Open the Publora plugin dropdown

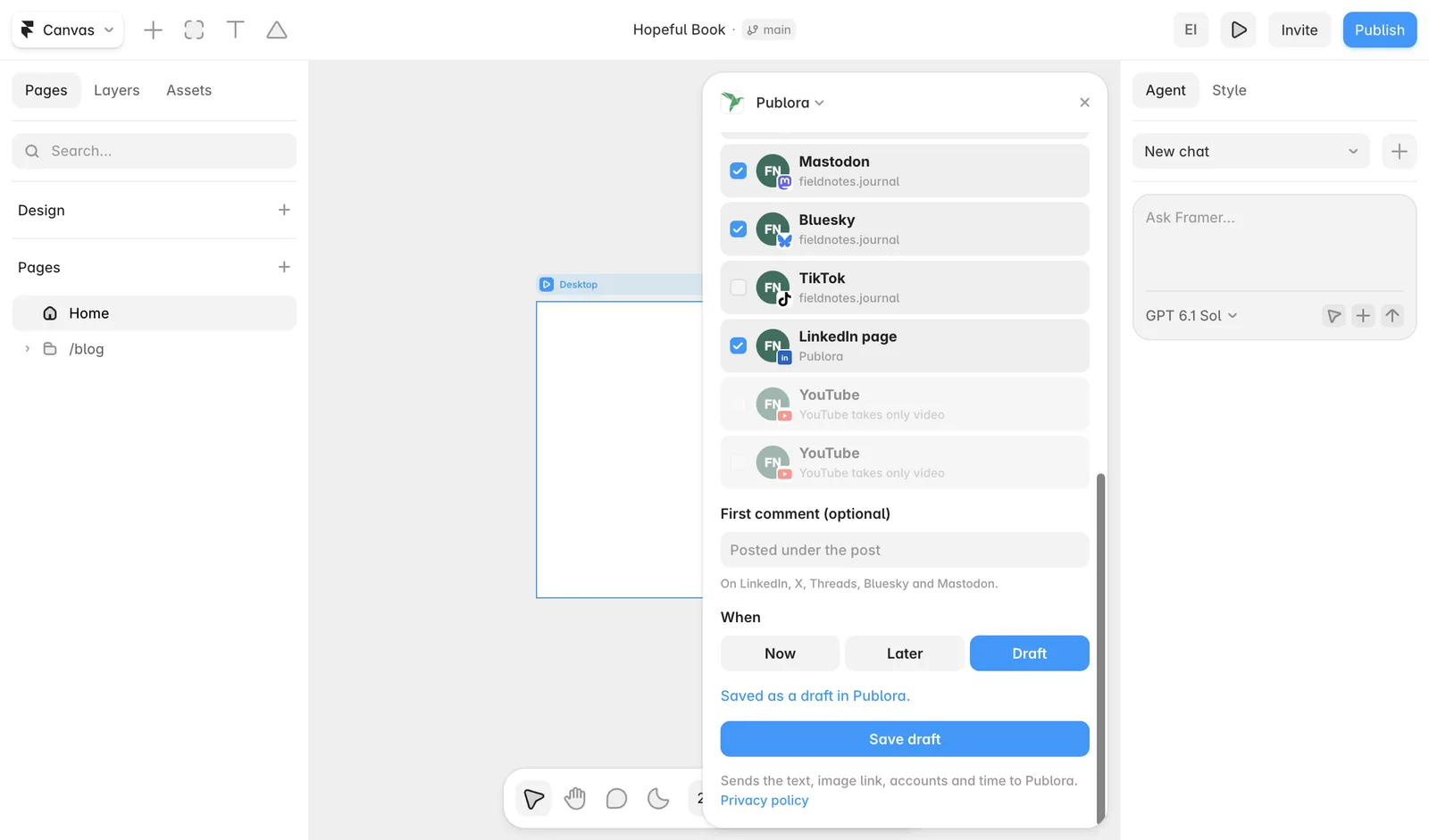790,103
